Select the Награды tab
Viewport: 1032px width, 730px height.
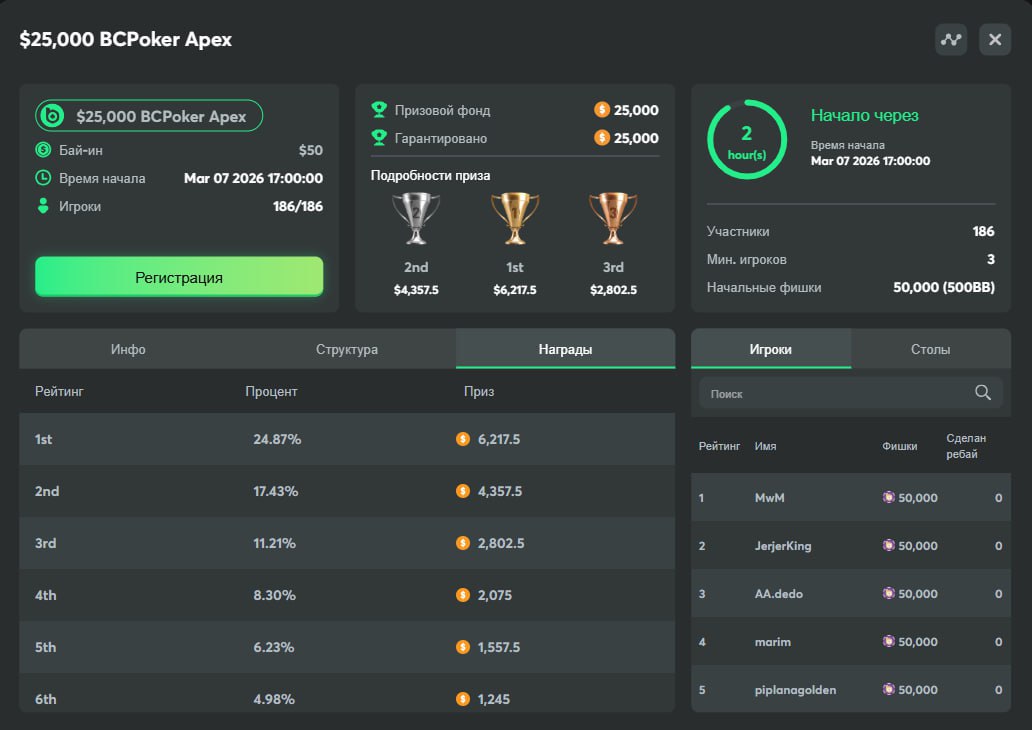[565, 349]
